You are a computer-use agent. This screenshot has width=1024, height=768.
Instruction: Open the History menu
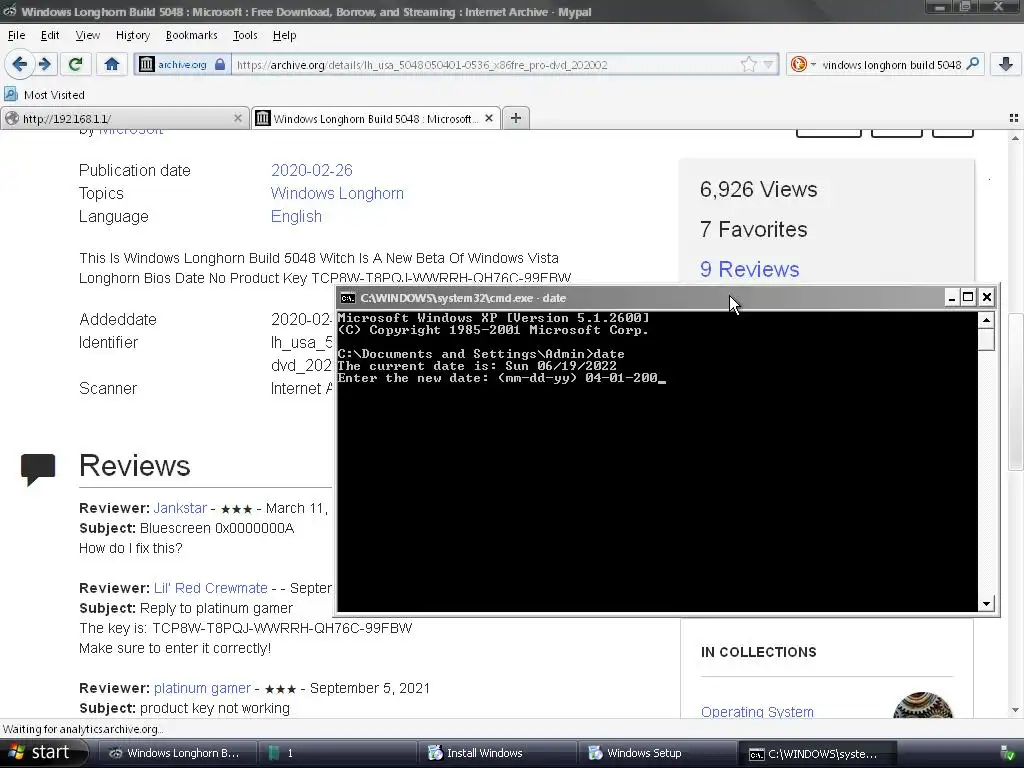133,35
